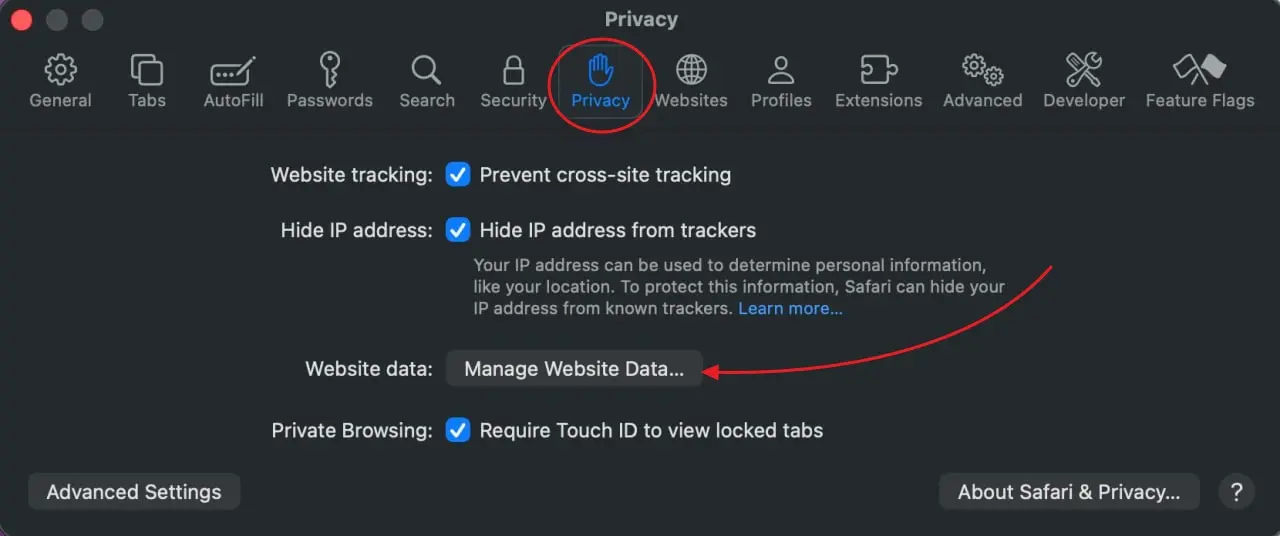The width and height of the screenshot is (1280, 536).
Task: Click the Advanced Settings button
Action: tap(134, 492)
